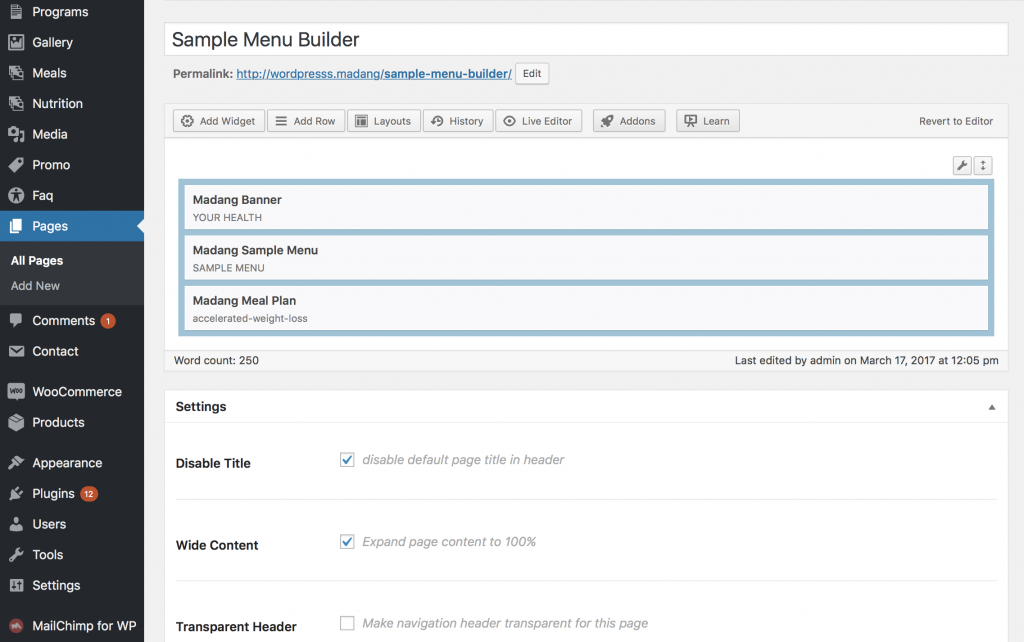Open the sample-menu-builder permalink URL

click(x=374, y=74)
